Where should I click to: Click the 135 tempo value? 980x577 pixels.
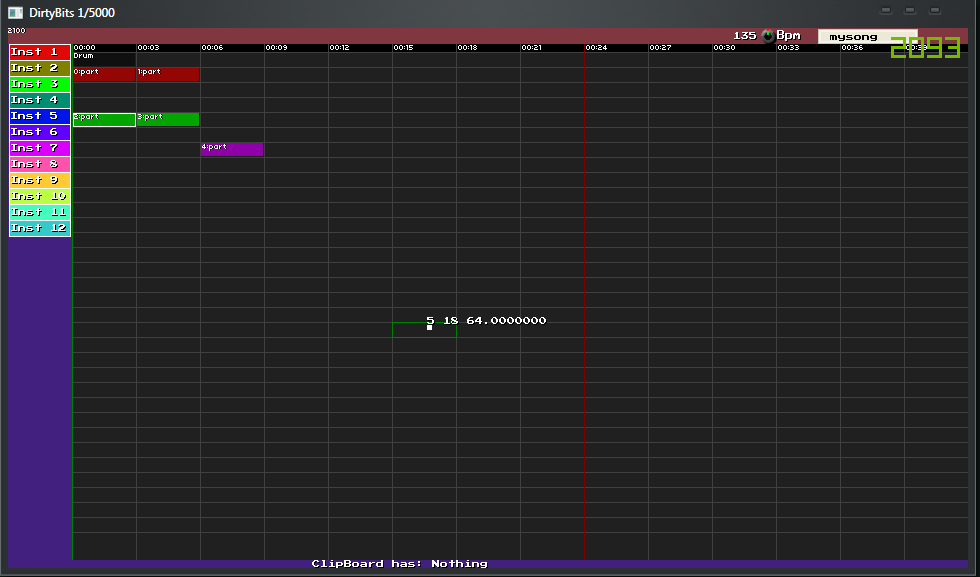745,36
